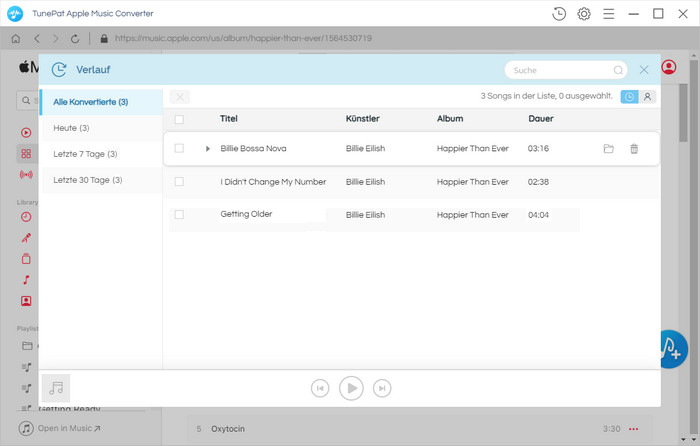
Task: Click the Album column header
Action: tap(450, 119)
